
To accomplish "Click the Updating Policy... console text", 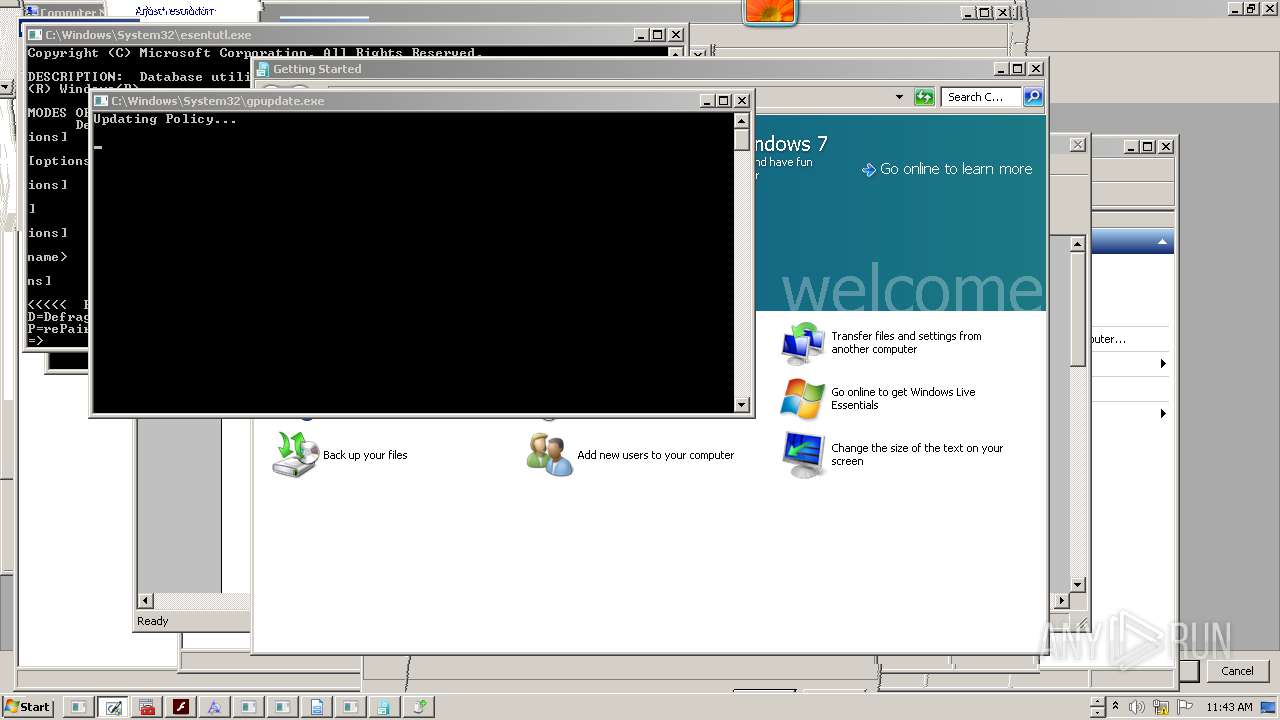I will coord(165,119).
